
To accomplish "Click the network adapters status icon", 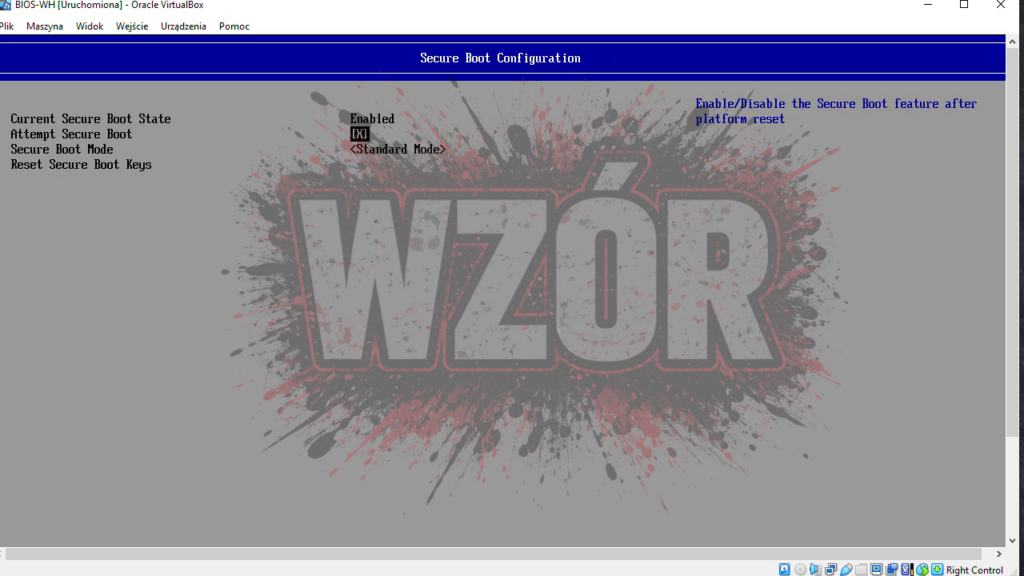I will pyautogui.click(x=830, y=569).
